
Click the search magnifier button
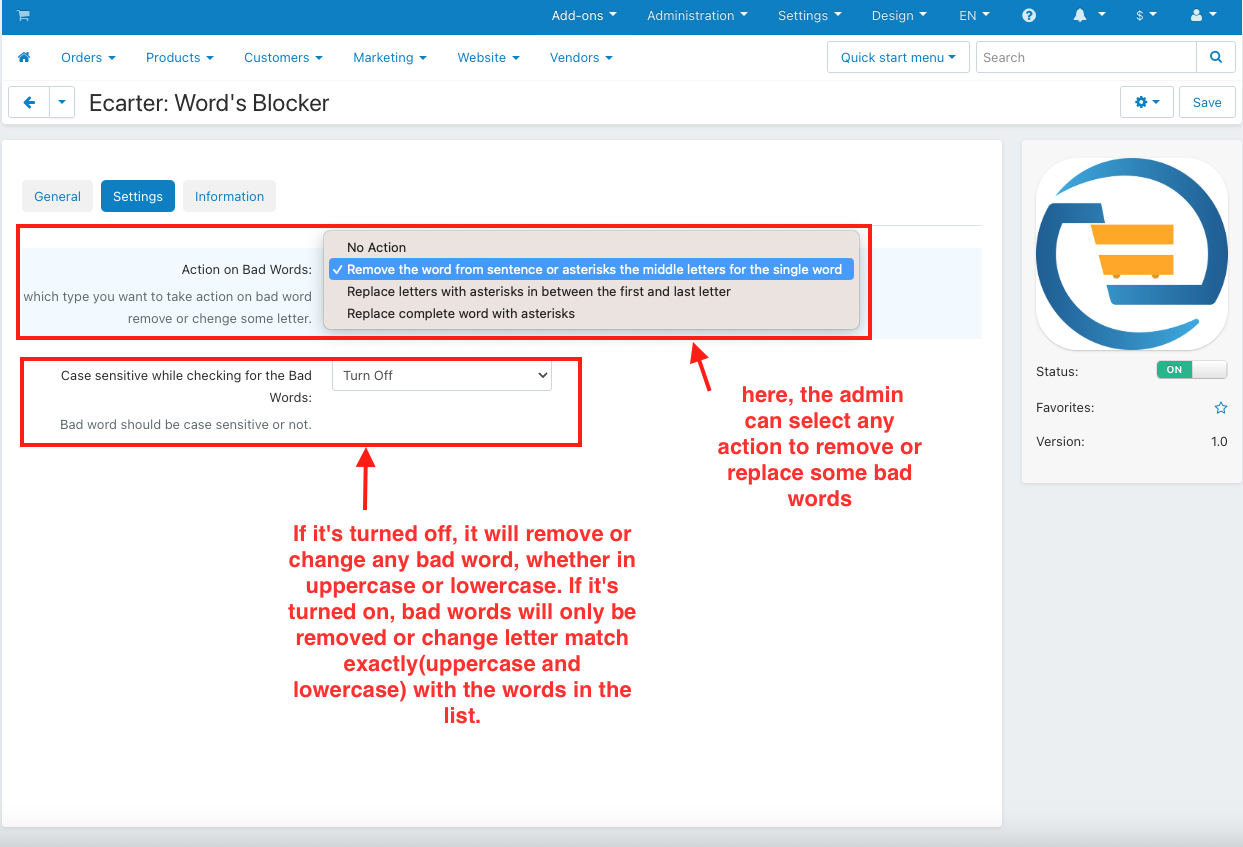click(1216, 57)
